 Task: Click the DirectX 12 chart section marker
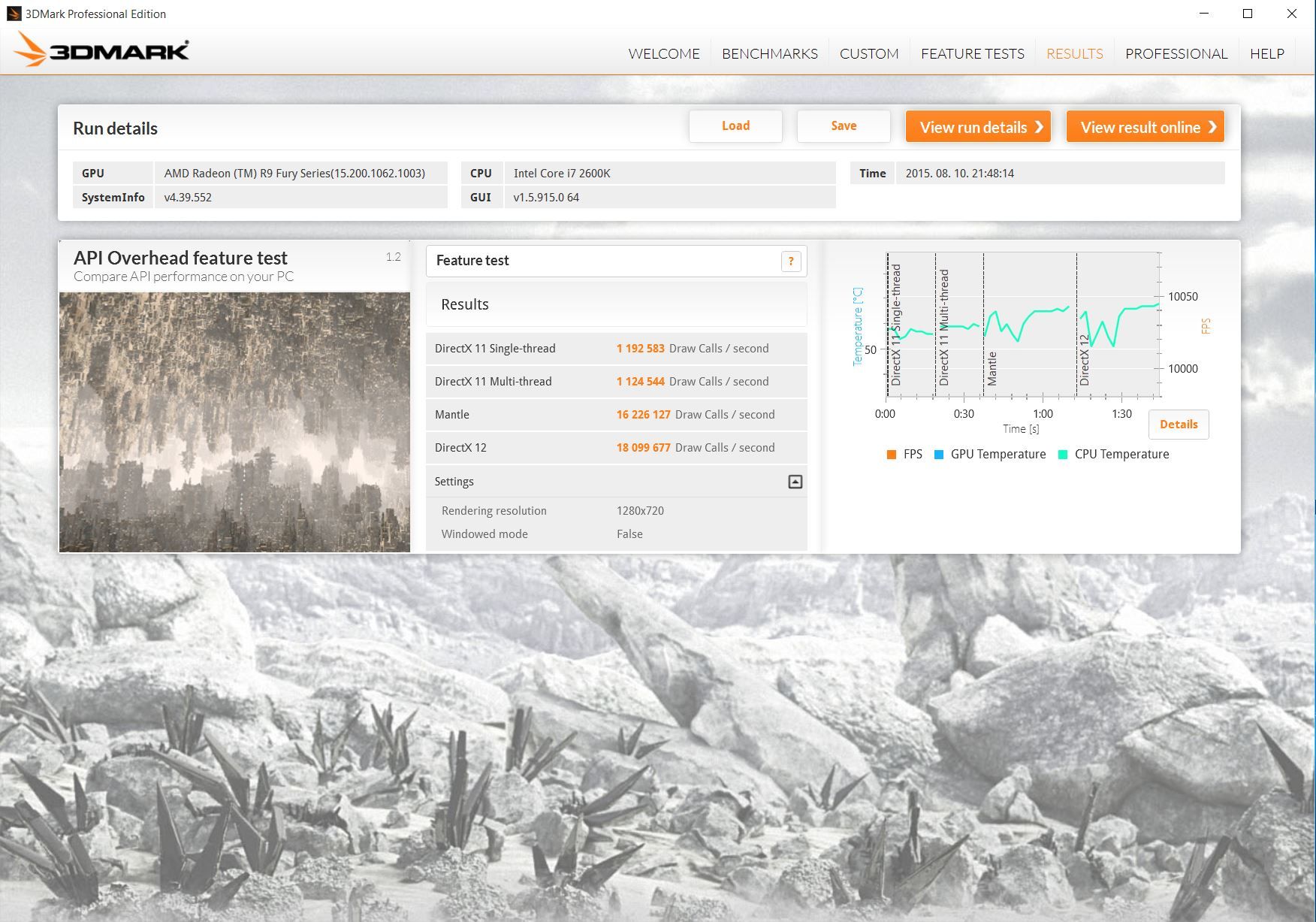pyautogui.click(x=1085, y=360)
